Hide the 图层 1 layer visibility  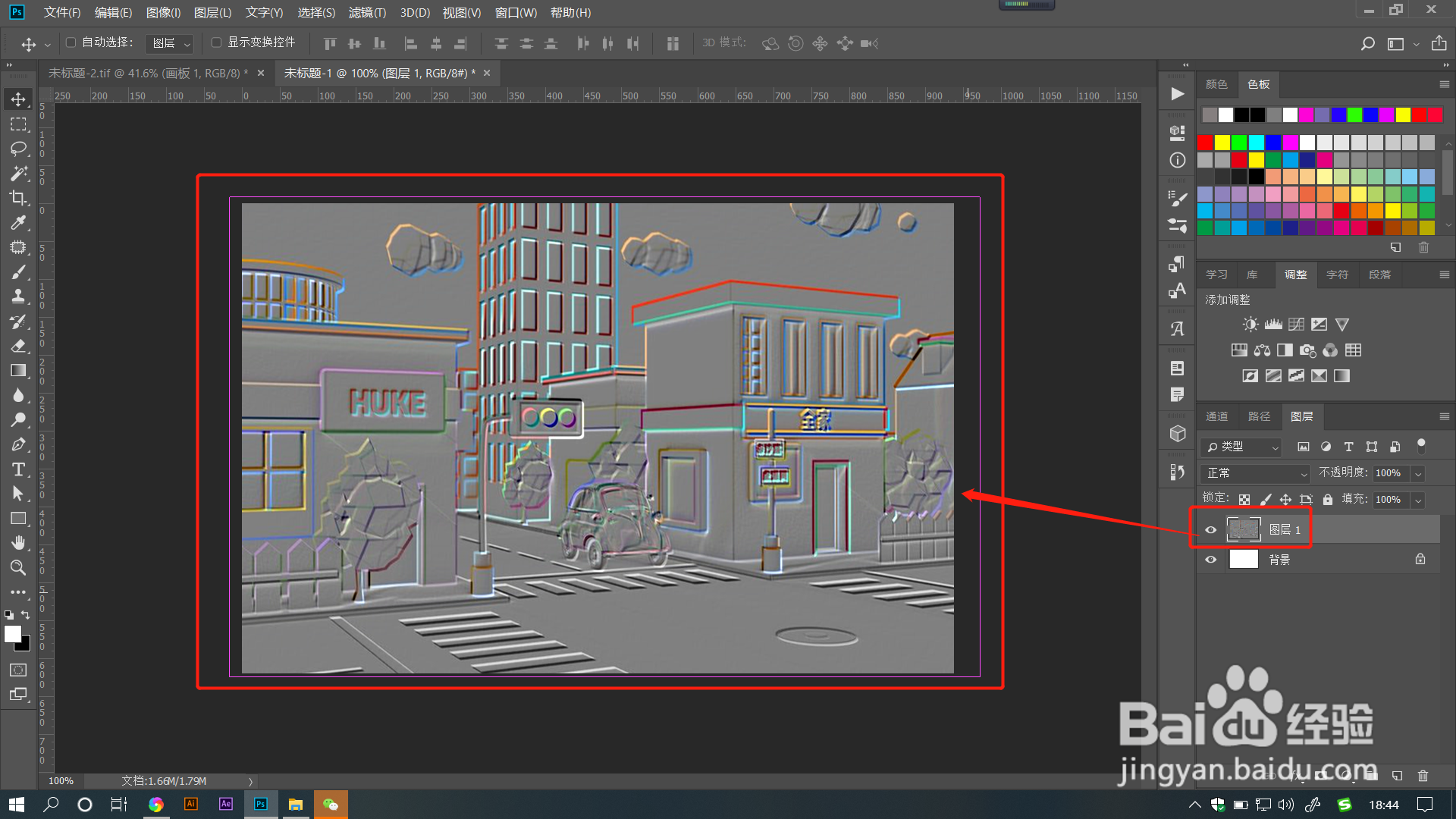pos(1211,530)
